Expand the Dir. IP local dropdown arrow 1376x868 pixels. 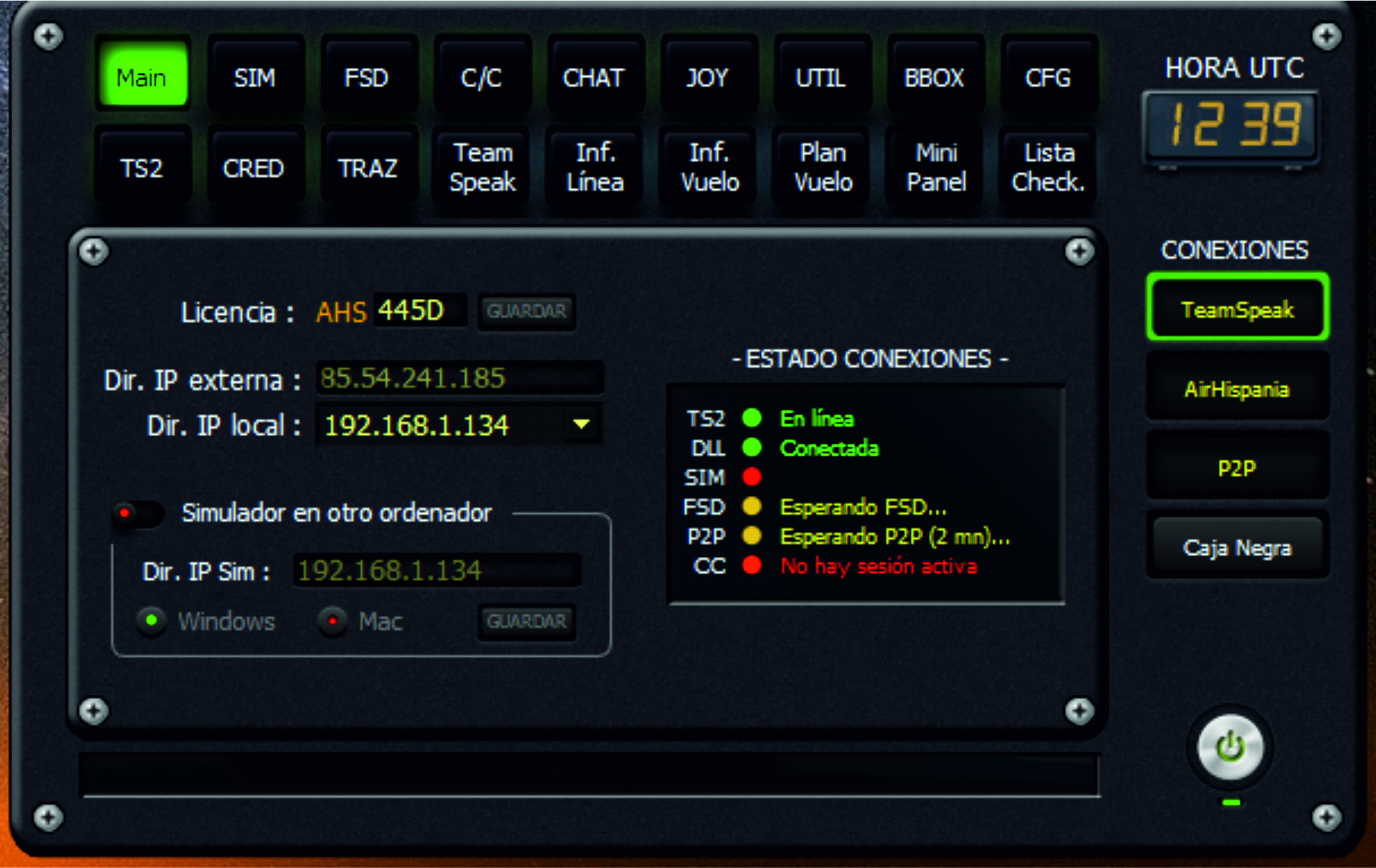(x=581, y=424)
